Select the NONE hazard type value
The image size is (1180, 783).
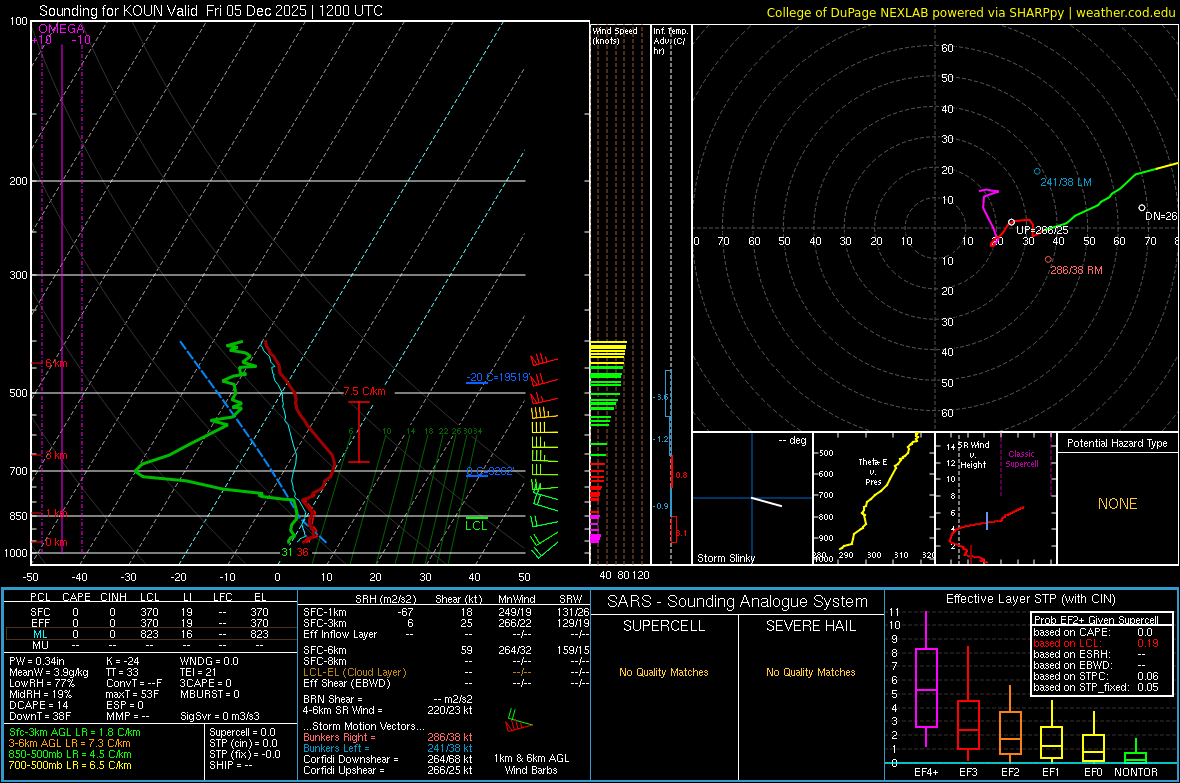(1117, 504)
